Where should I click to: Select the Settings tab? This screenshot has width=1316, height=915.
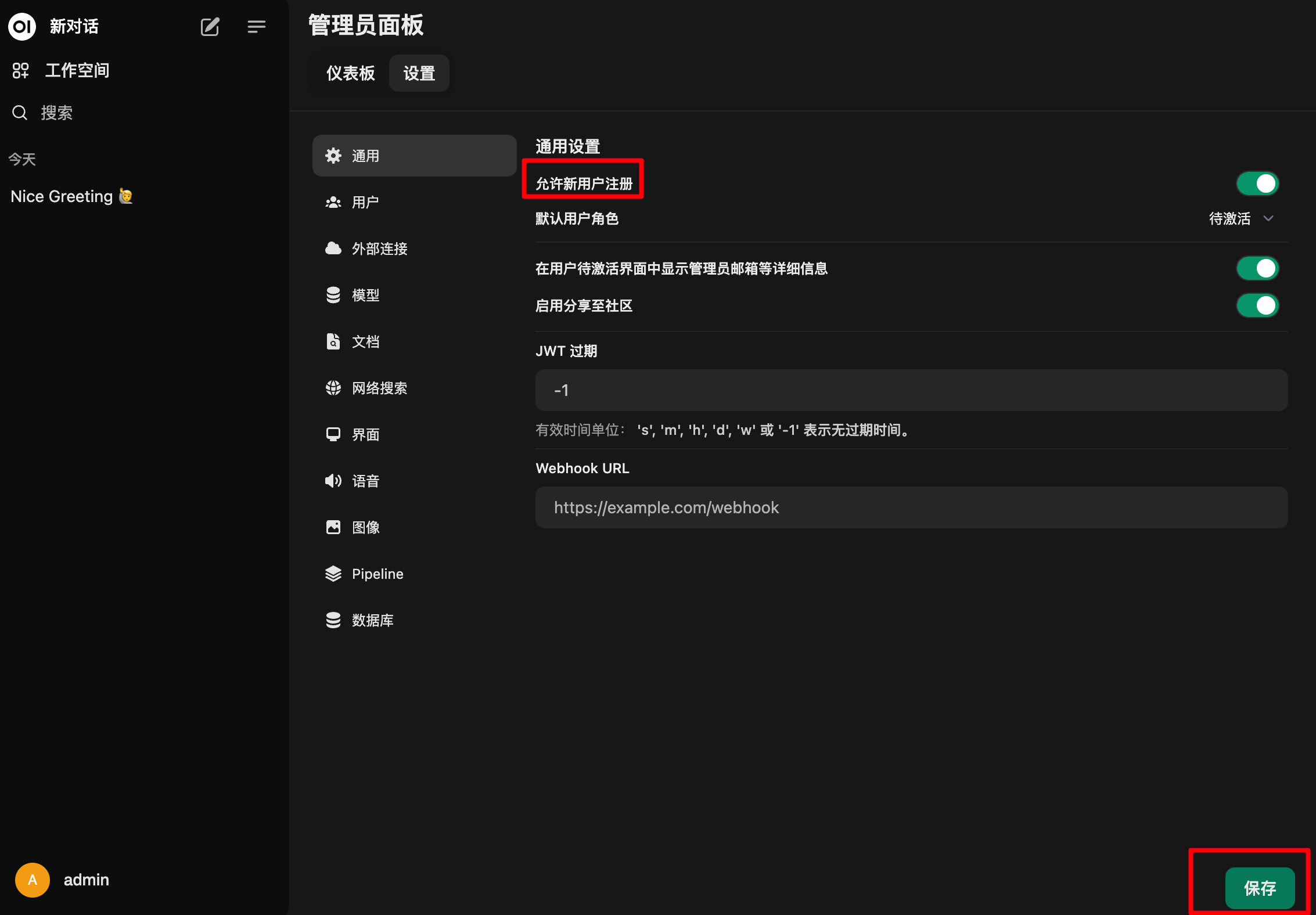tap(419, 73)
